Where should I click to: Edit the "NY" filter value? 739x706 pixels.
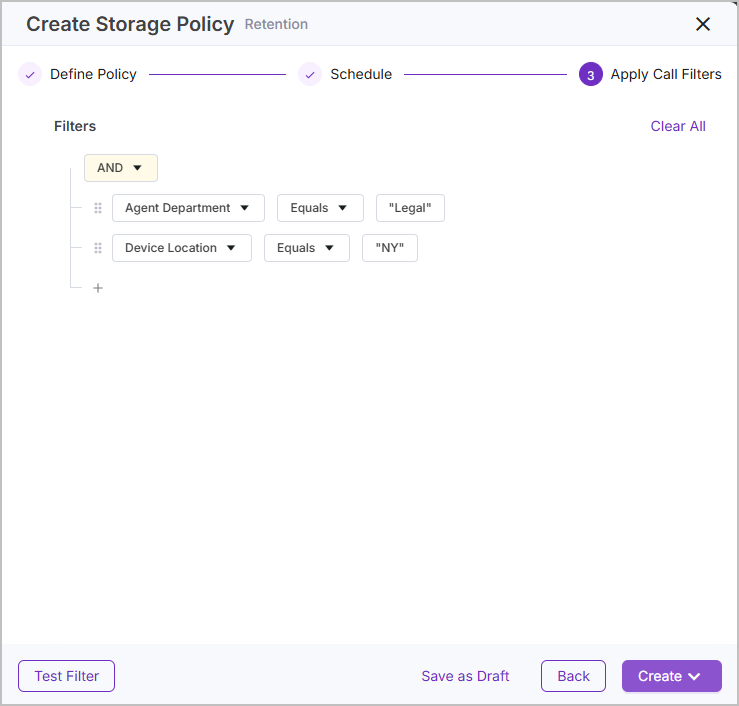coord(389,248)
